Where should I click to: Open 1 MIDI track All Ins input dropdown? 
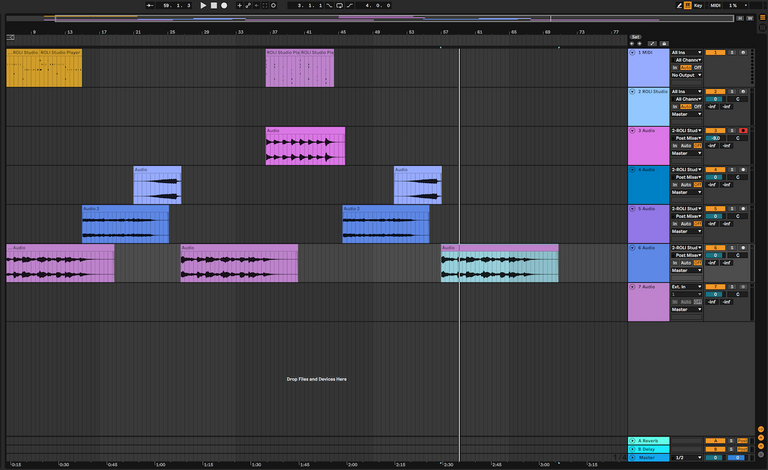(x=687, y=52)
